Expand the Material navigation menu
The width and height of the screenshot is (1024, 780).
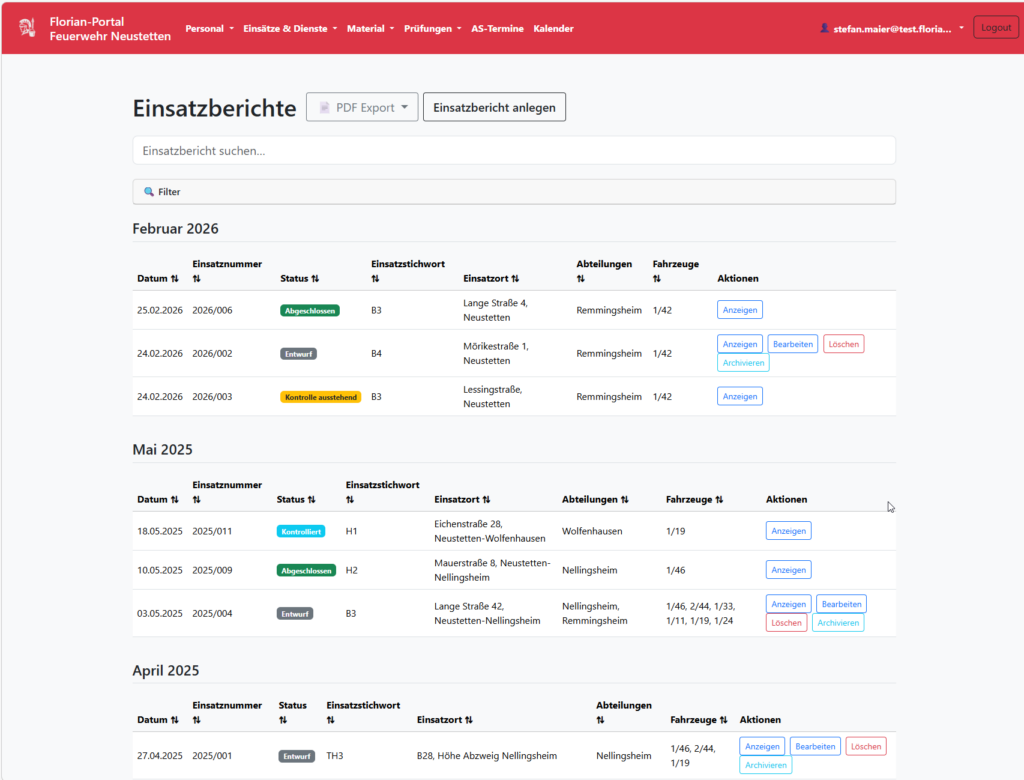click(x=370, y=29)
